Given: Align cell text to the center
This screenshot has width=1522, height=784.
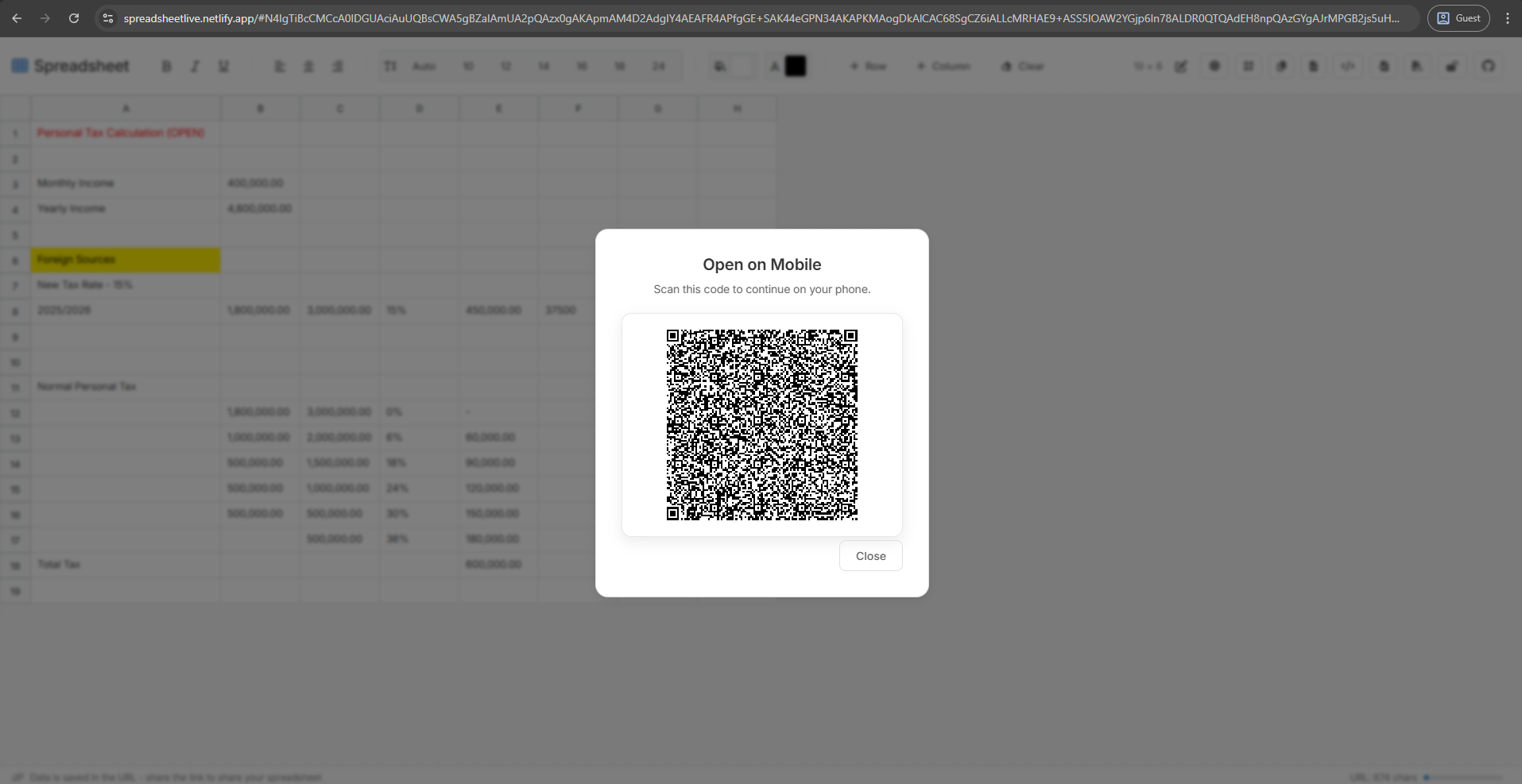Looking at the screenshot, I should click(308, 67).
